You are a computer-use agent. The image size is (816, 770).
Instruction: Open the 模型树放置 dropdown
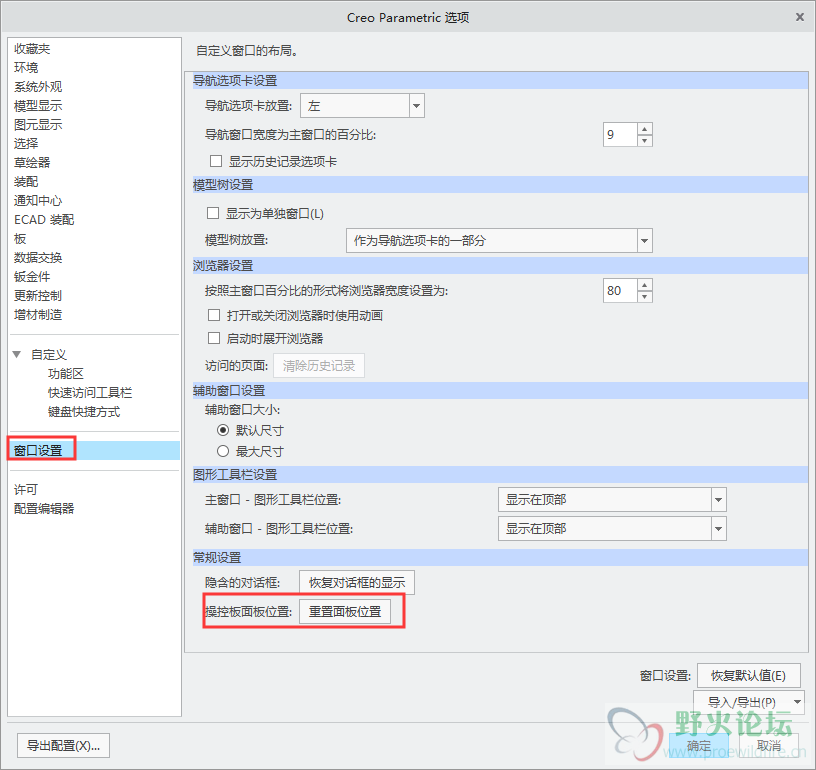click(x=499, y=240)
